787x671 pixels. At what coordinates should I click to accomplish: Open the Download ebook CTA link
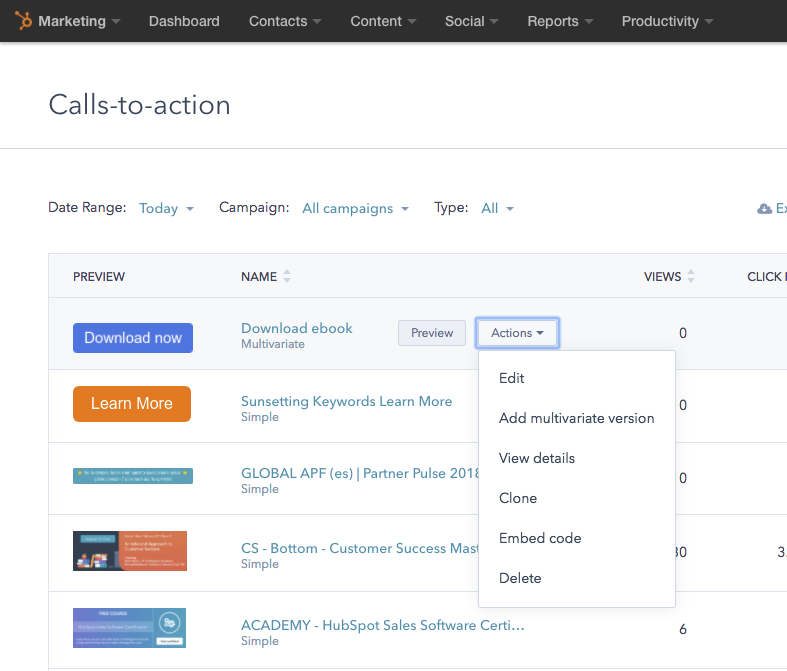296,328
